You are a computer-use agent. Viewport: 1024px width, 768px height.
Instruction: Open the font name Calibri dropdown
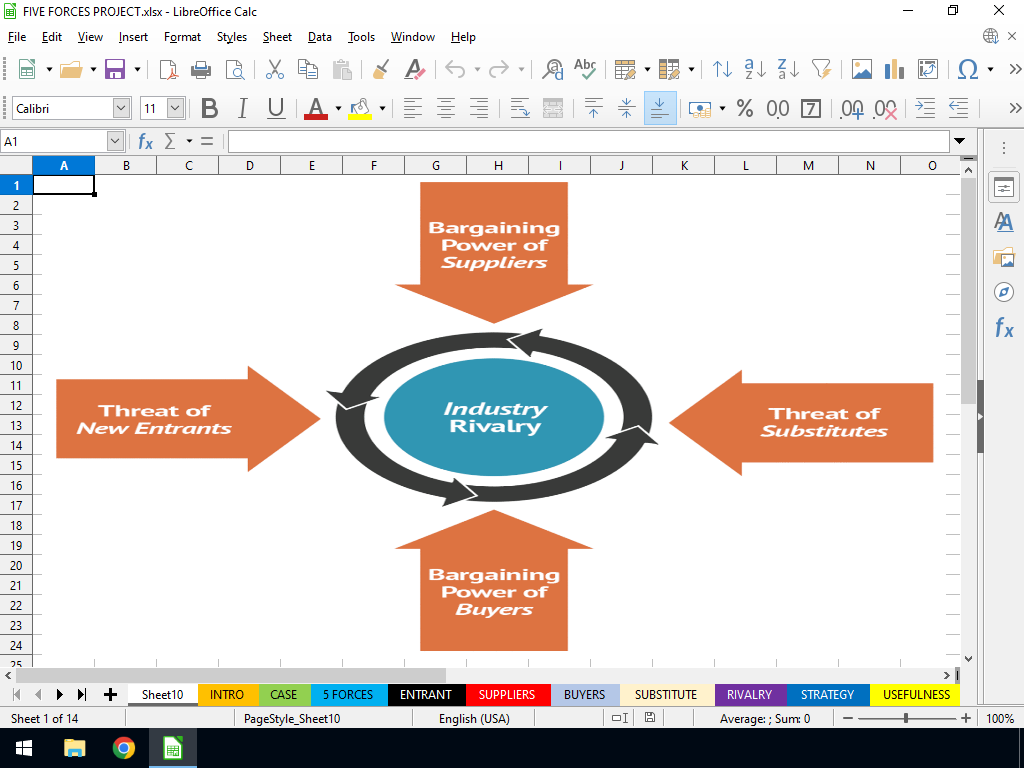click(121, 108)
